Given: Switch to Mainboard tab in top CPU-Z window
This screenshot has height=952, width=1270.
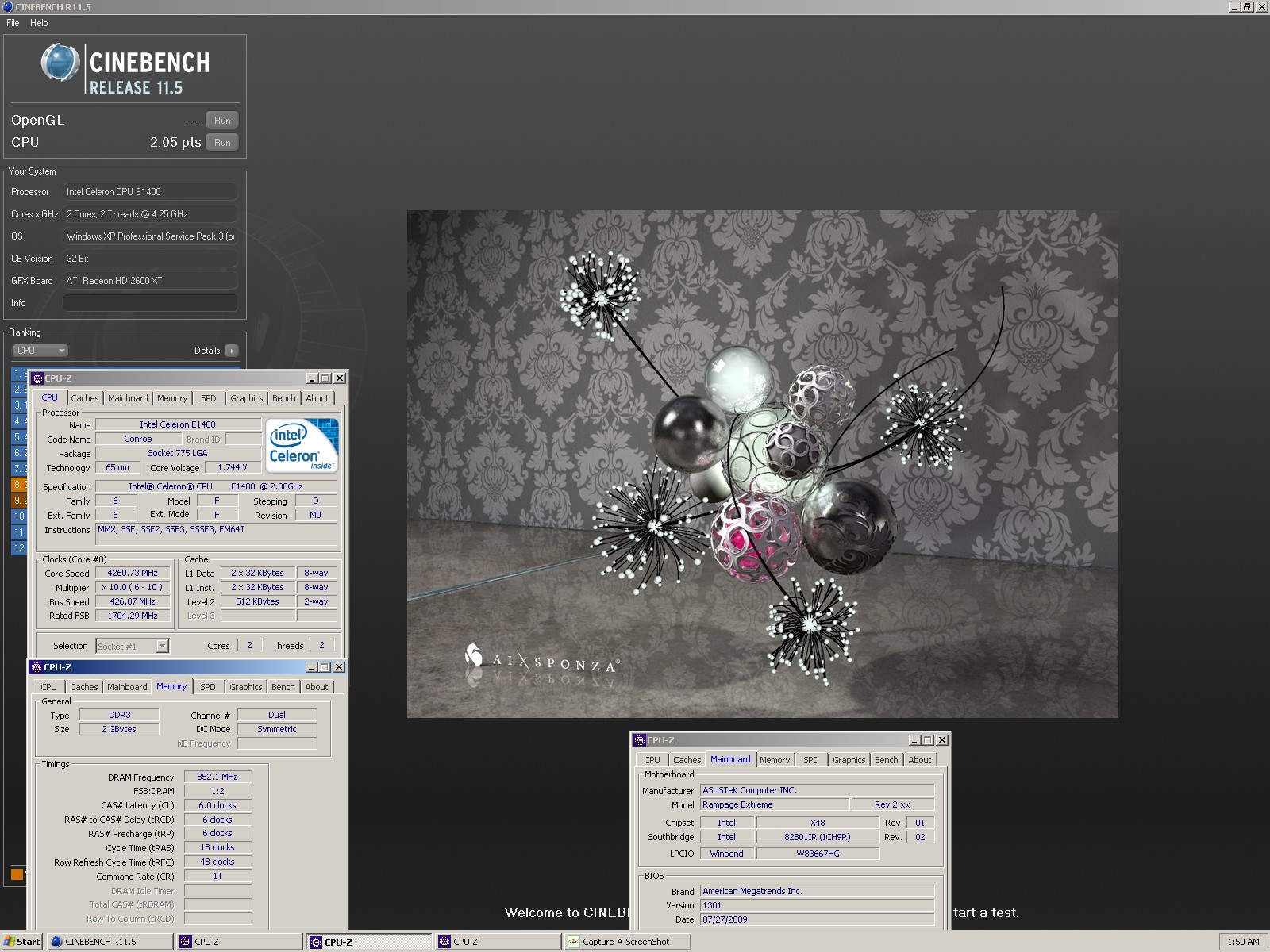Looking at the screenshot, I should (128, 398).
